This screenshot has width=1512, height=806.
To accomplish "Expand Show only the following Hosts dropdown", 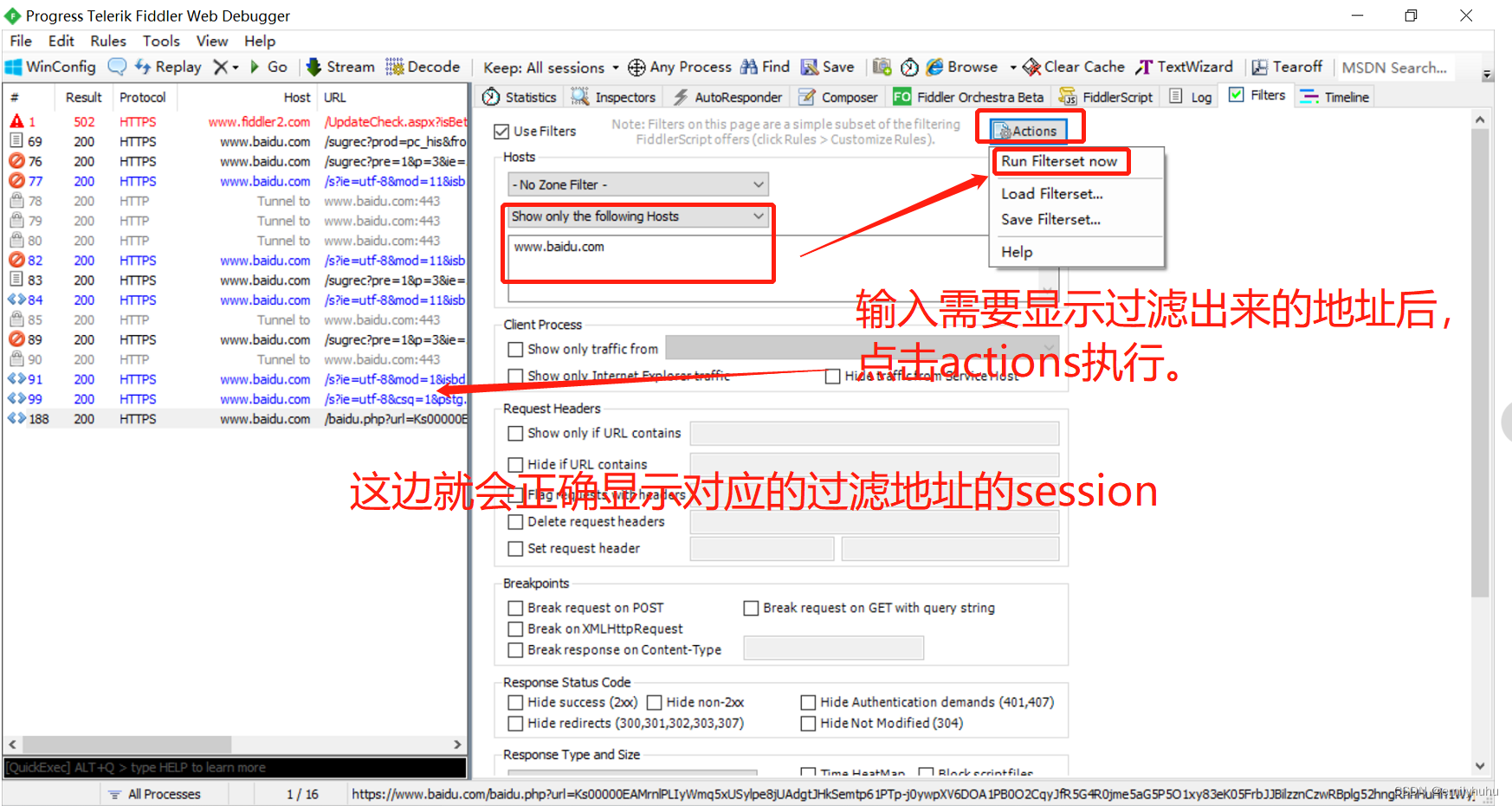I will click(637, 216).
